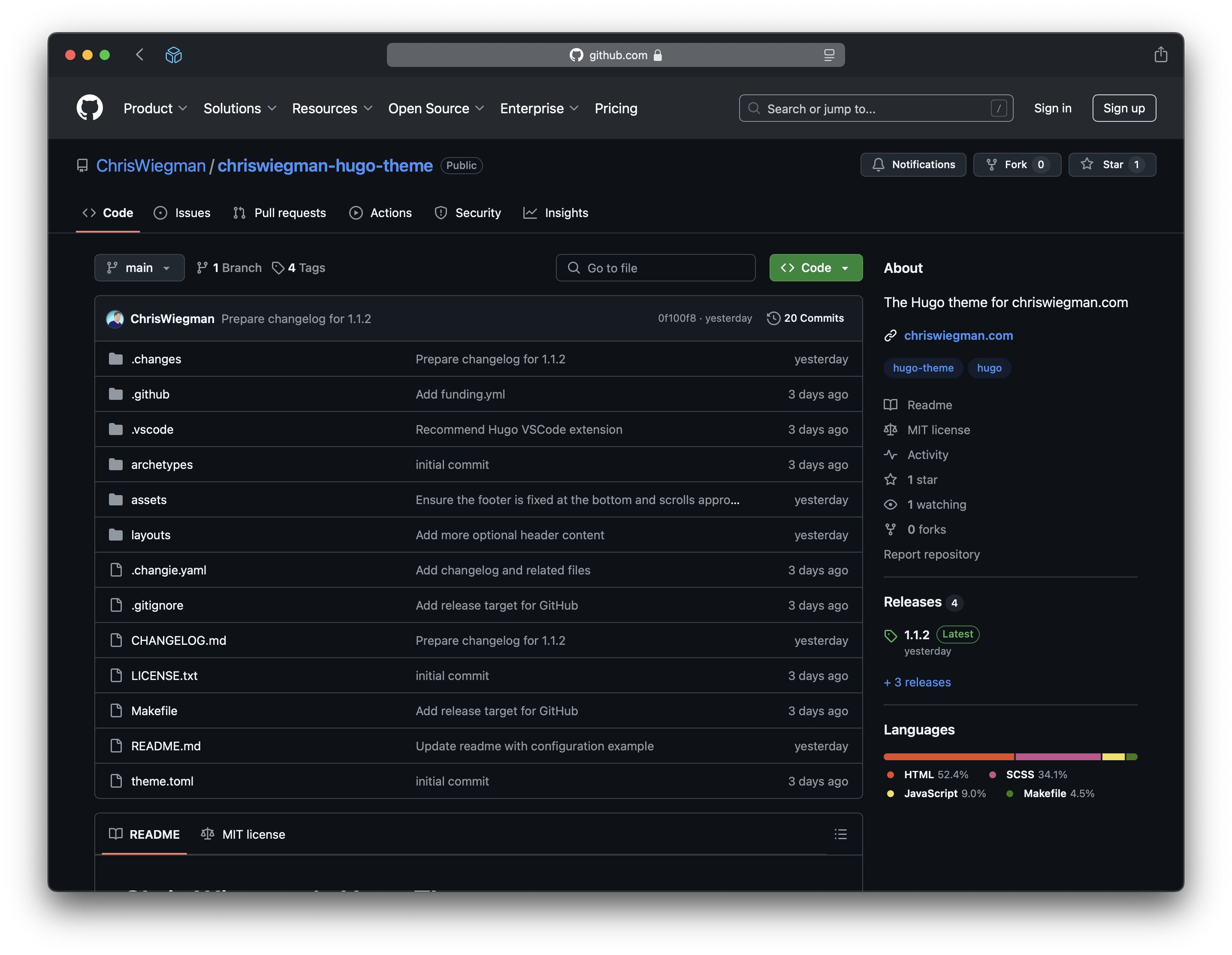Image resolution: width=1232 pixels, height=955 pixels.
Task: Click the MIT license scale icon in About
Action: pyautogui.click(x=890, y=430)
